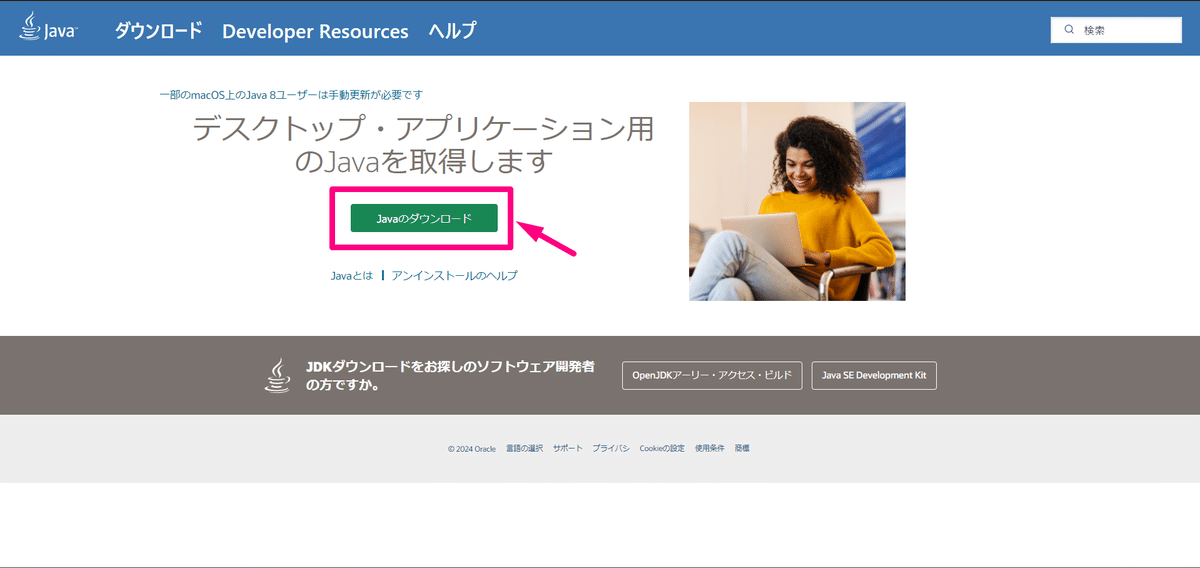Click the JDKダウンロードをお探しの banner text
1200x568 pixels.
450,375
